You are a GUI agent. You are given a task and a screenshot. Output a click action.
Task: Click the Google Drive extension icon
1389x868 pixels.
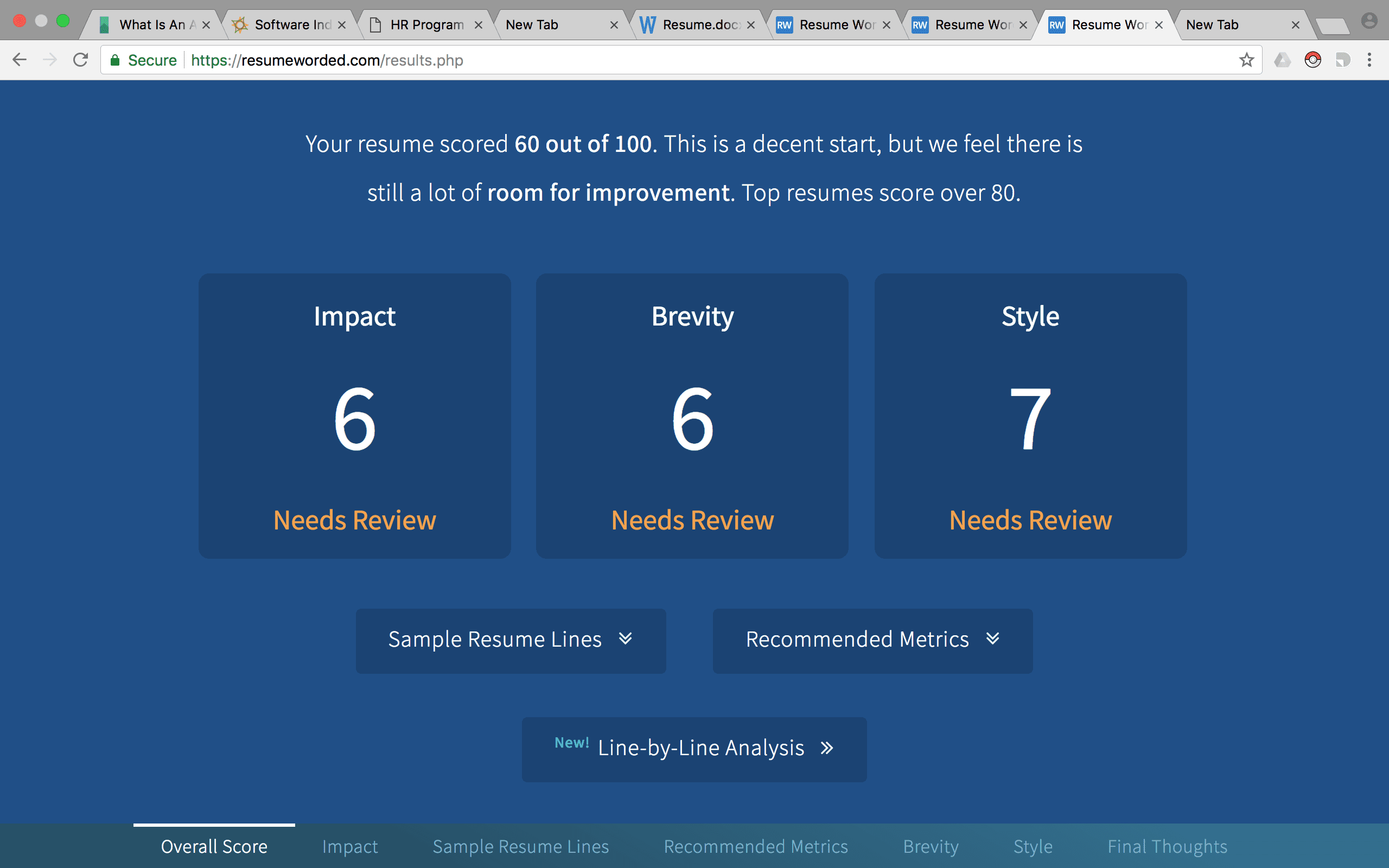pyautogui.click(x=1282, y=60)
